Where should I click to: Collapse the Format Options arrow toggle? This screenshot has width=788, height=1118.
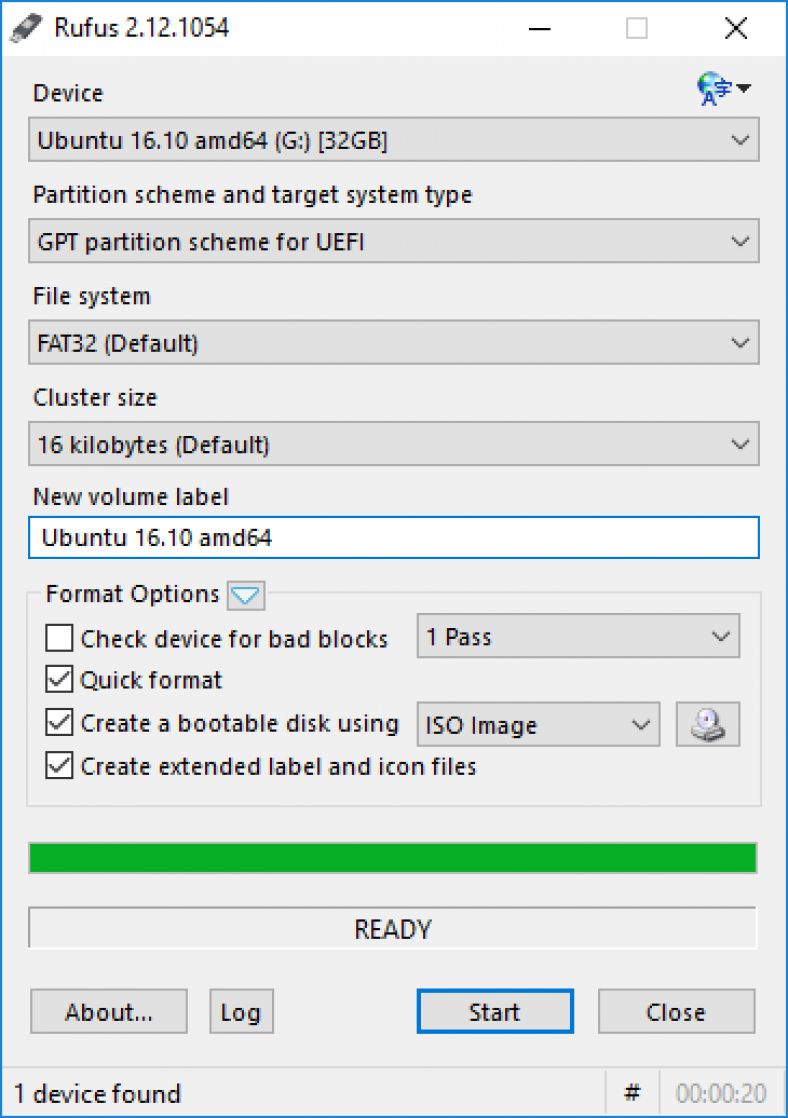pos(245,596)
